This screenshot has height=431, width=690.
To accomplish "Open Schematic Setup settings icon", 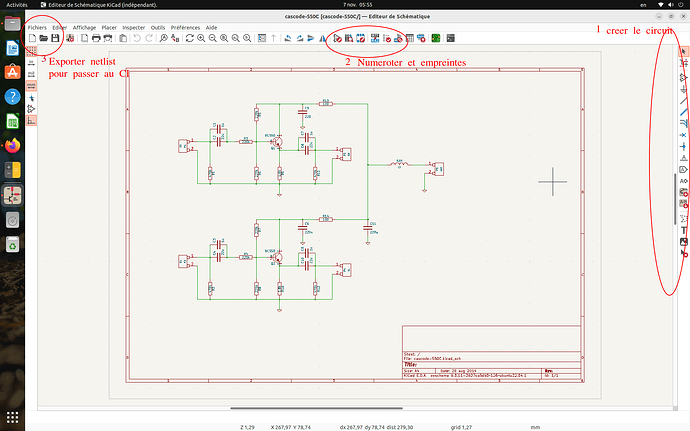I will click(70, 38).
